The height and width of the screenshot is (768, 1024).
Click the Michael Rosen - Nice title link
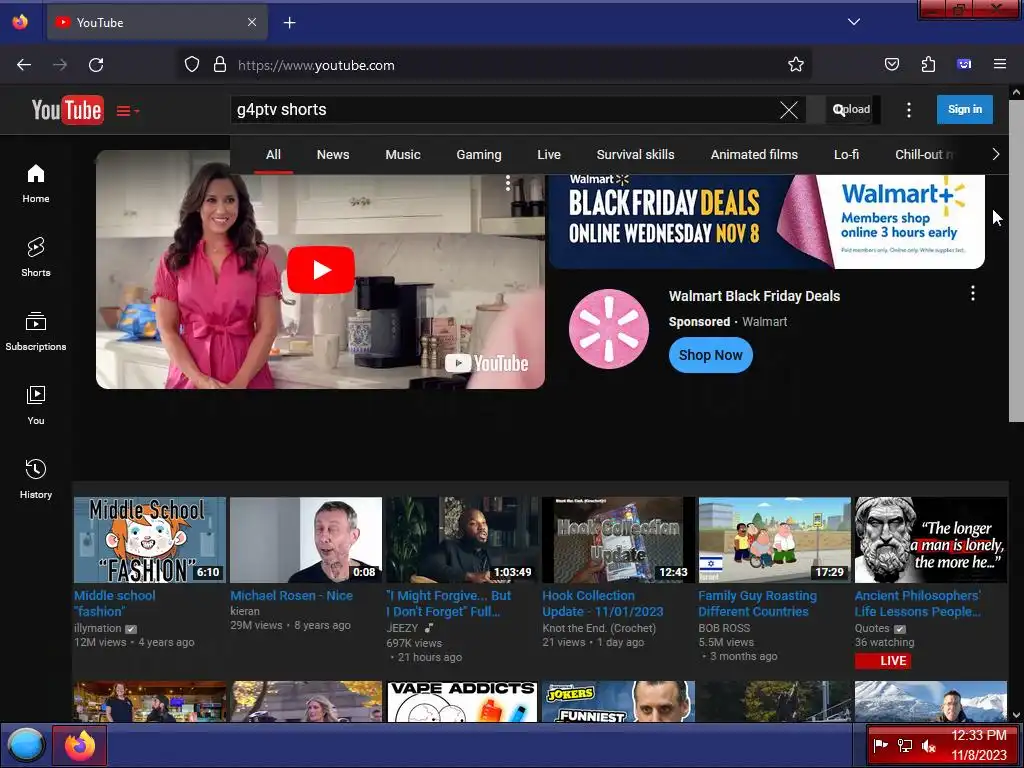pyautogui.click(x=291, y=596)
